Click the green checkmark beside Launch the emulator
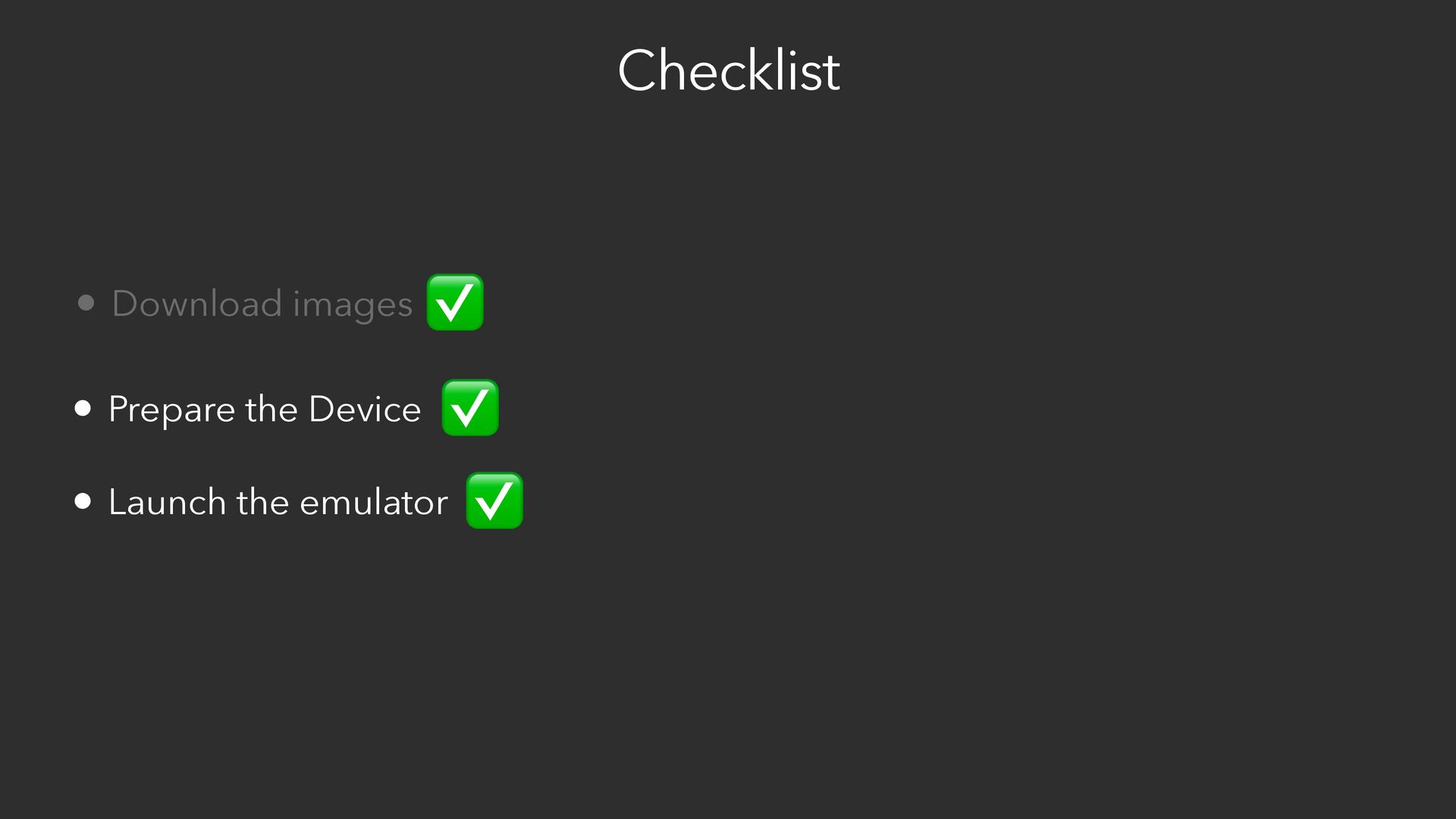1456x819 pixels. coord(494,500)
